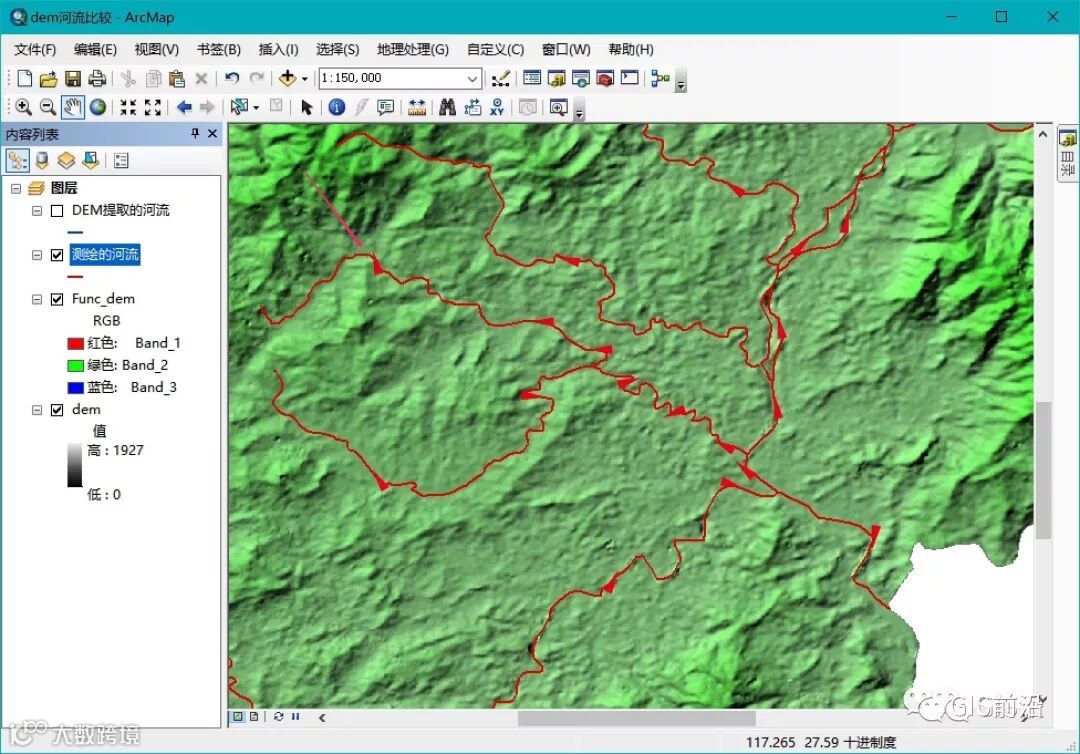Open the Find binoculars tool
The width and height of the screenshot is (1080, 754).
[448, 107]
